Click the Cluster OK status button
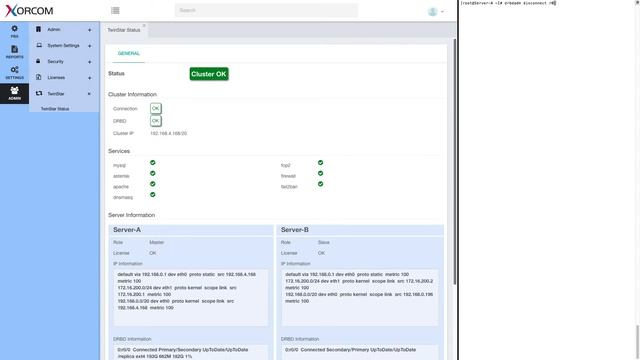Viewport: 640px width, 360px height. coord(209,74)
